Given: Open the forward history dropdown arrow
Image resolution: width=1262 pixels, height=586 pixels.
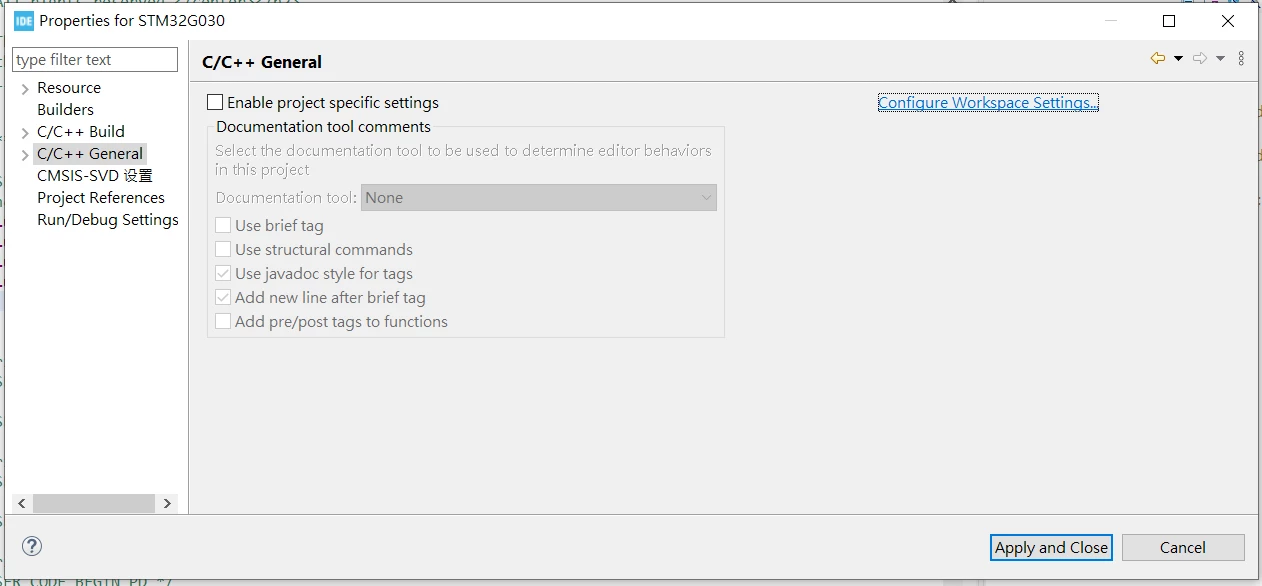Looking at the screenshot, I should tap(1220, 59).
